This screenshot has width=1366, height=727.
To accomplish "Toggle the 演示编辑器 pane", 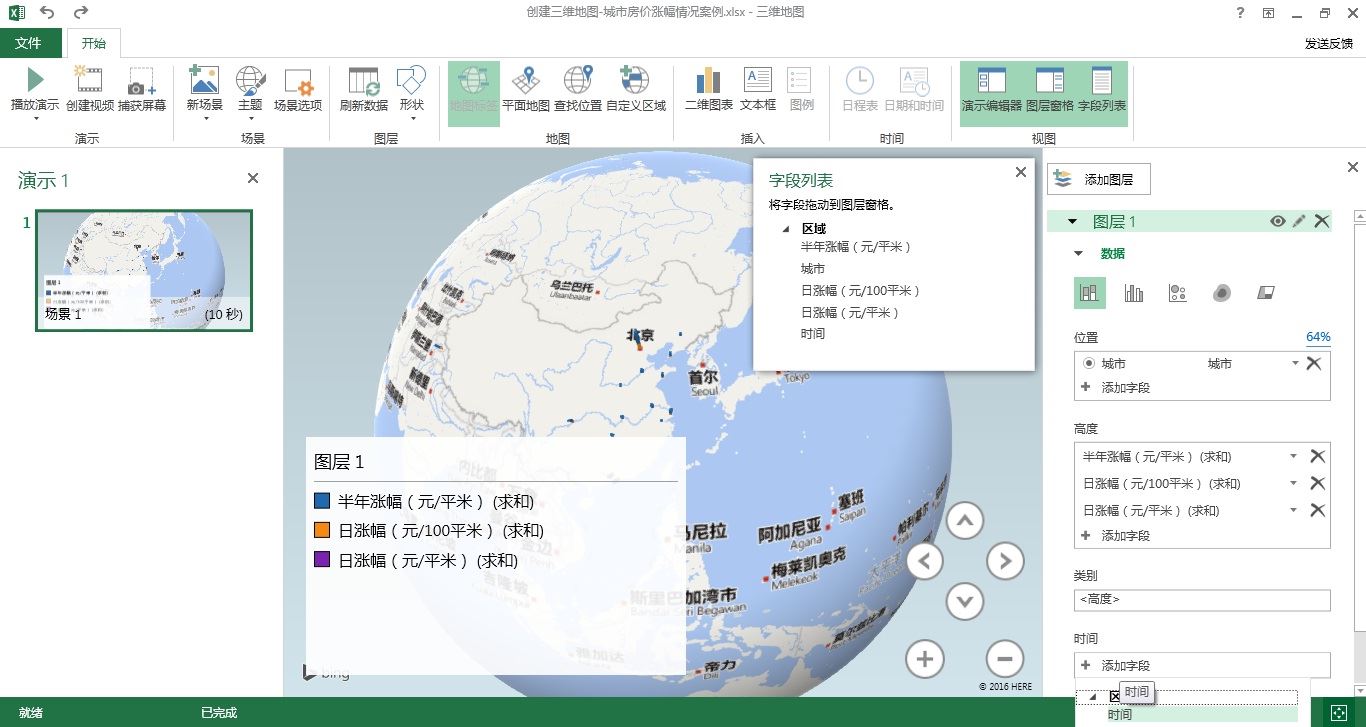I will coord(991,93).
